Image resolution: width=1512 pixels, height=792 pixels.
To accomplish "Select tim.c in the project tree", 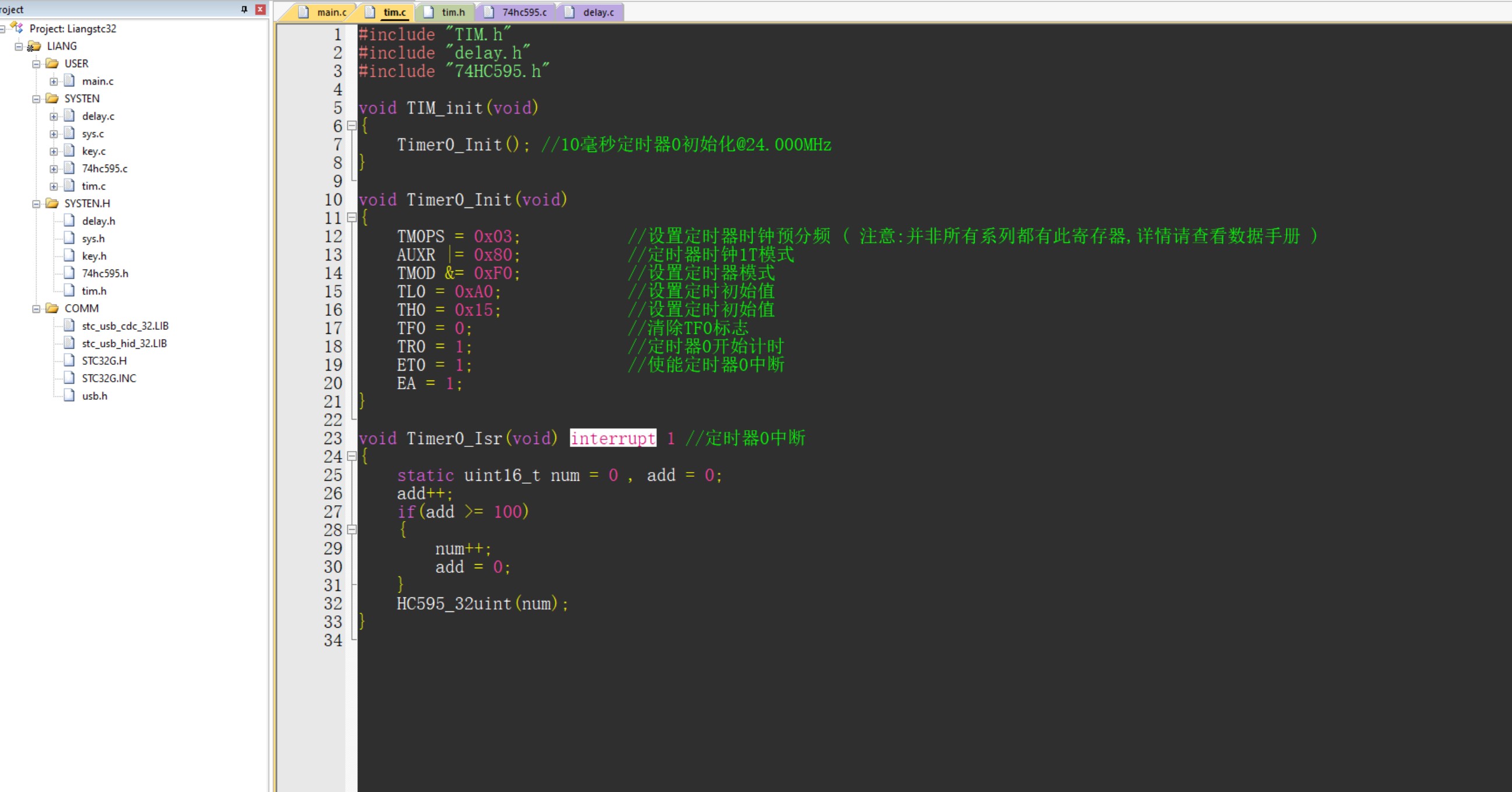I will (93, 186).
